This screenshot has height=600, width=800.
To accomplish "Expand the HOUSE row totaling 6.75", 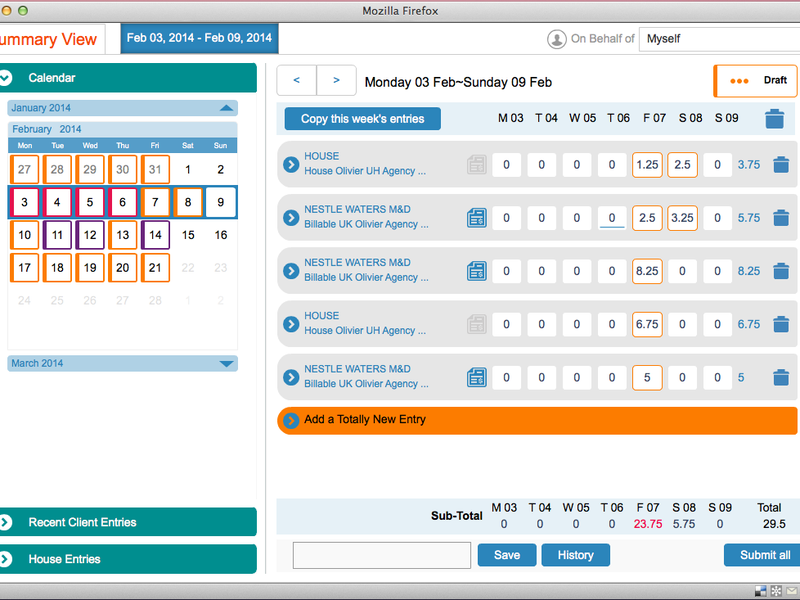I will (291, 324).
